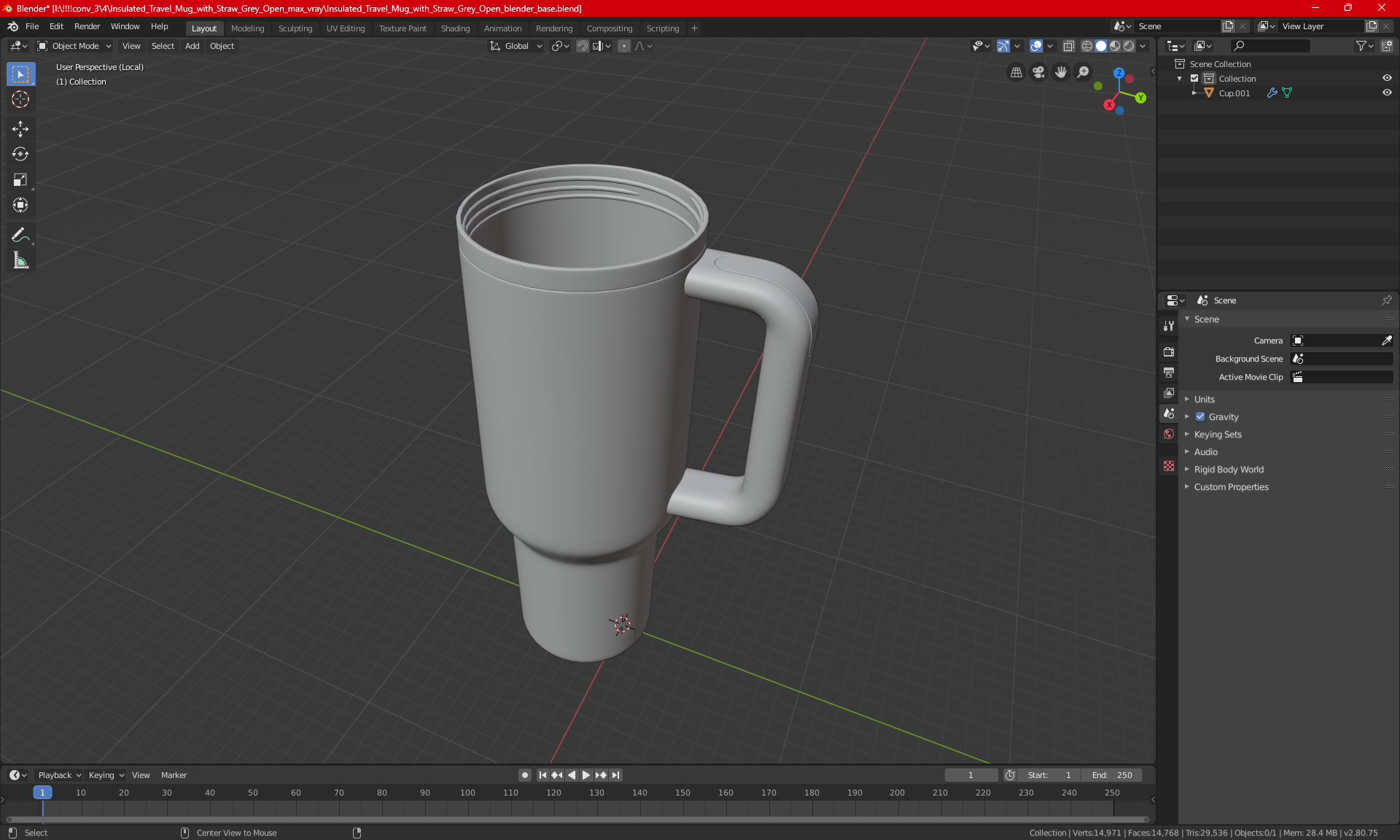Toggle viewport overlays display
1400x840 pixels.
point(1036,46)
